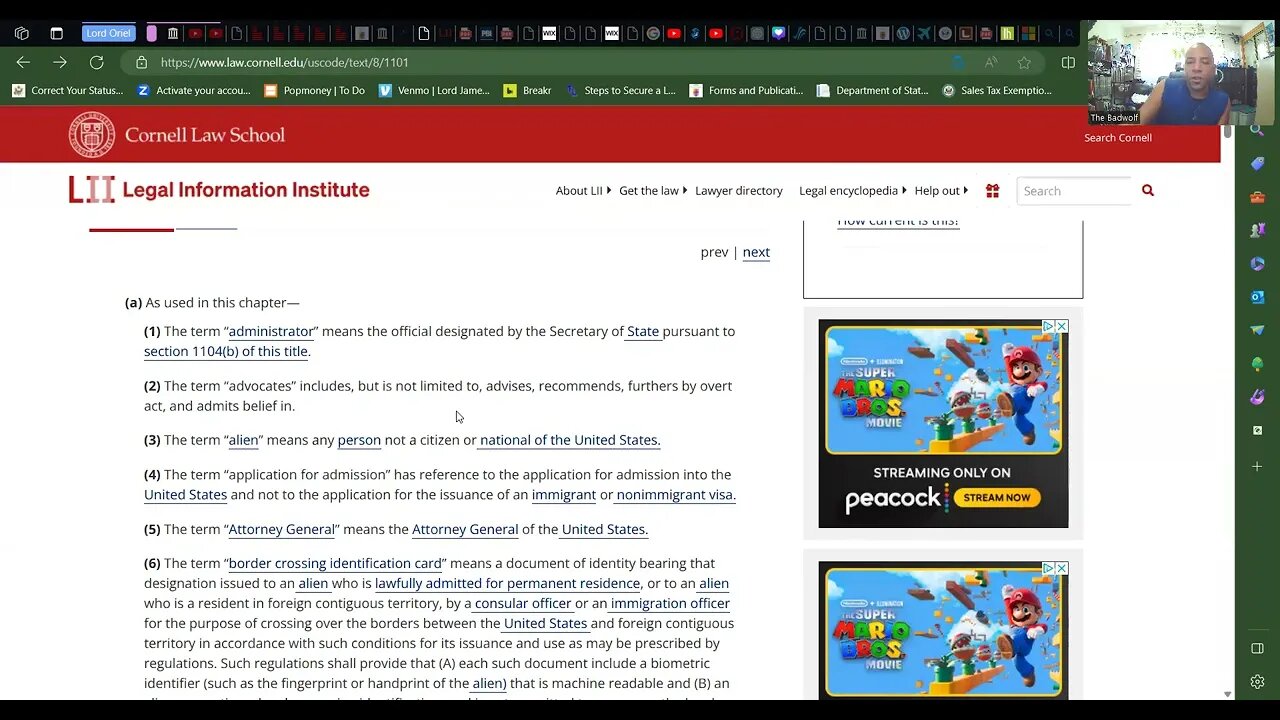Follow section 1104(b) of this title link
This screenshot has height=720, width=1280.
(226, 351)
